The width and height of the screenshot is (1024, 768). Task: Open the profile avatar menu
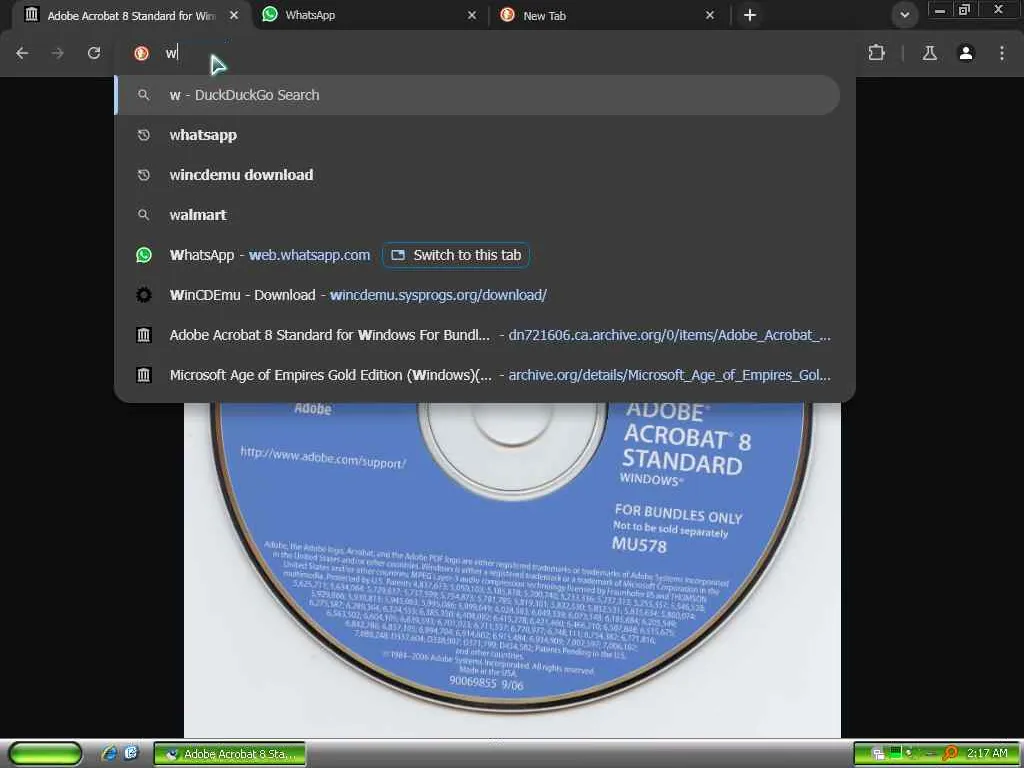coord(966,53)
